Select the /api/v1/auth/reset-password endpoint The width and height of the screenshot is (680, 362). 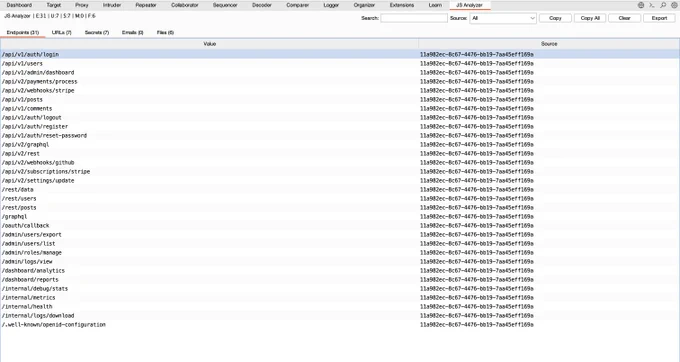coord(340,136)
